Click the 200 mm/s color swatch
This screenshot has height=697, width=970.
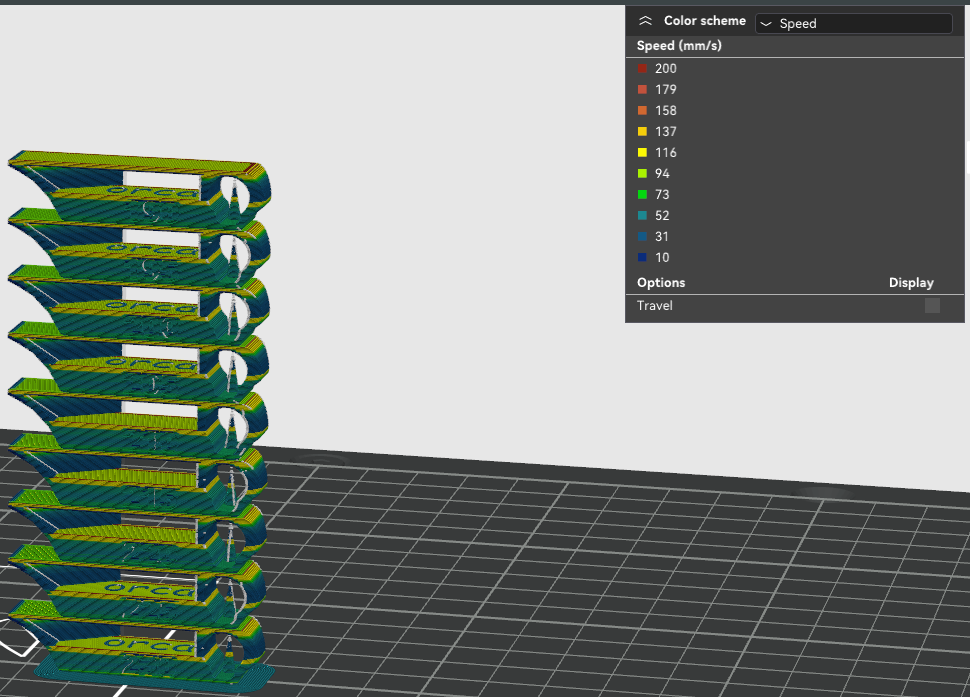[x=642, y=69]
